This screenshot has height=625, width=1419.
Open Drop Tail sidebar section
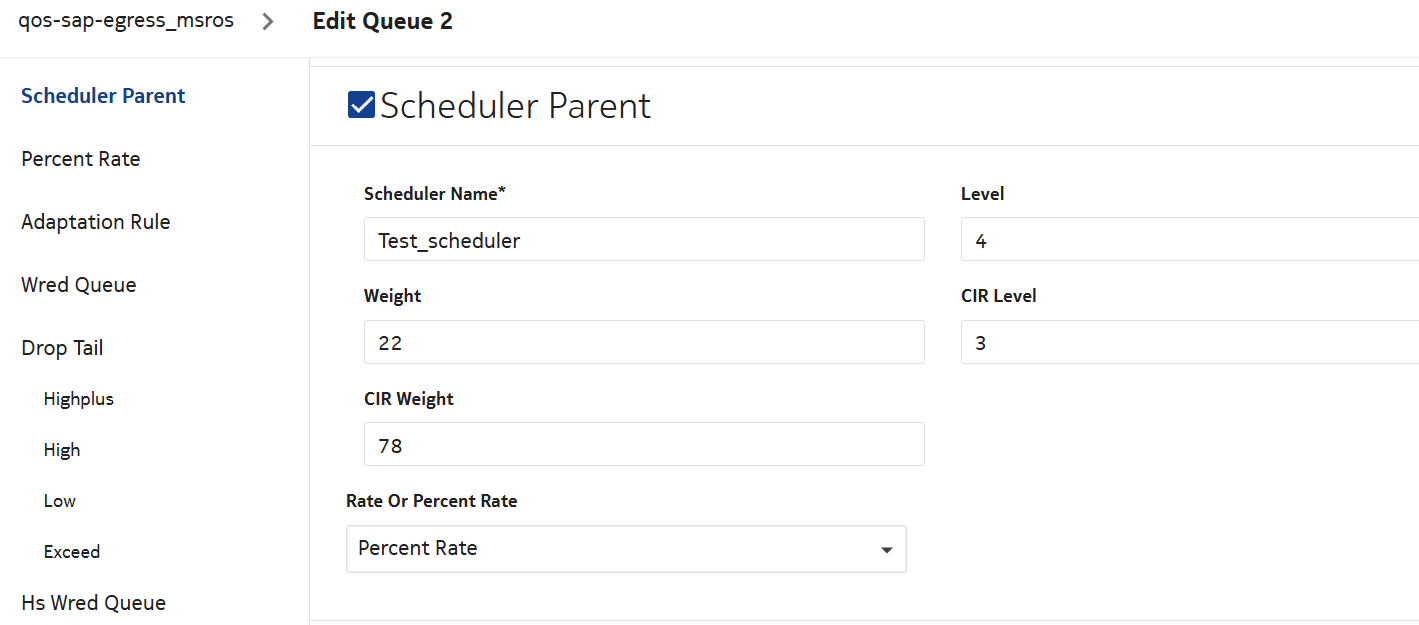pyautogui.click(x=62, y=348)
